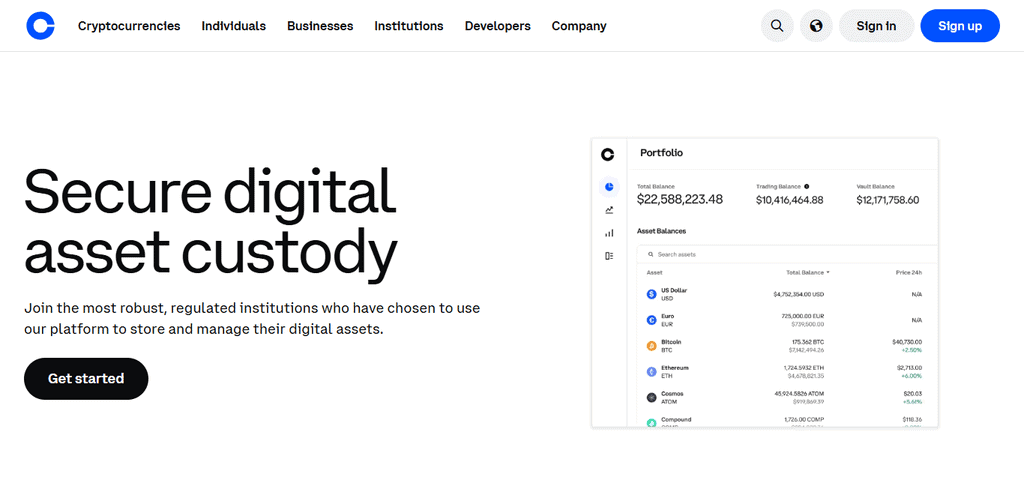Click the US Dollar asset name

(x=674, y=290)
